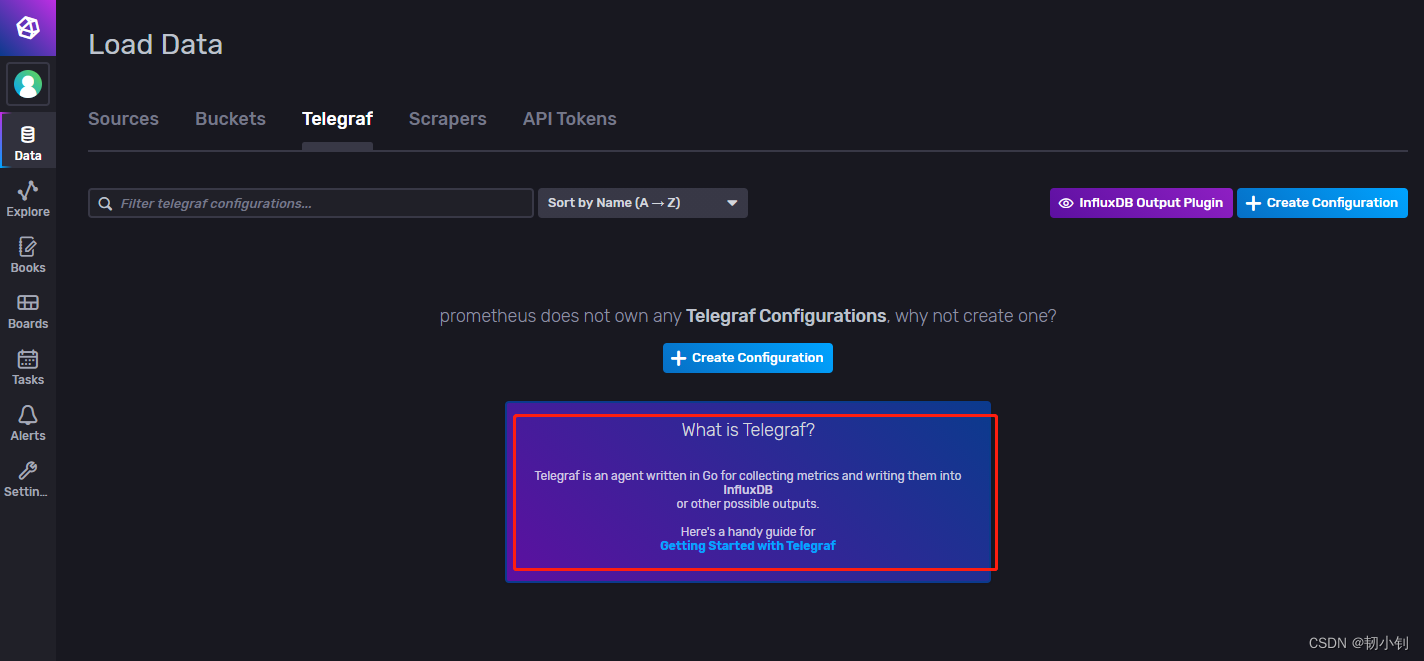
Task: Open the user avatar menu
Action: pos(28,84)
